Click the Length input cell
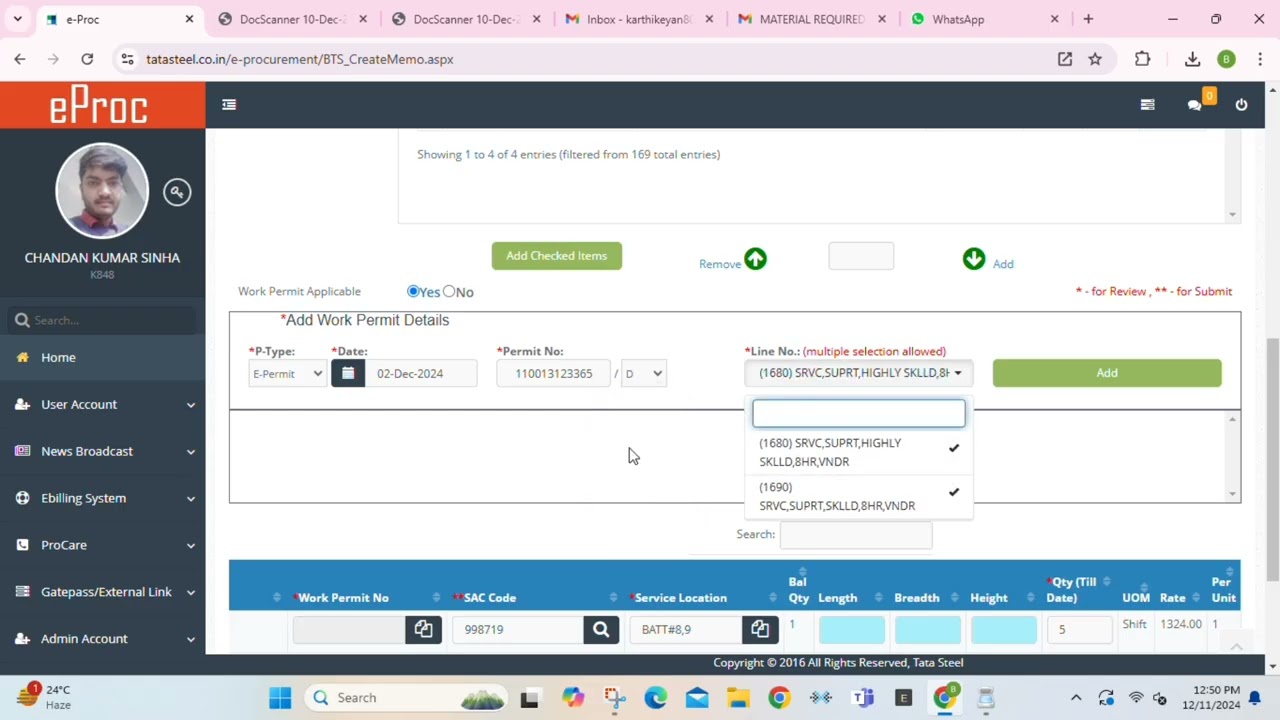1280x720 pixels. (x=852, y=629)
